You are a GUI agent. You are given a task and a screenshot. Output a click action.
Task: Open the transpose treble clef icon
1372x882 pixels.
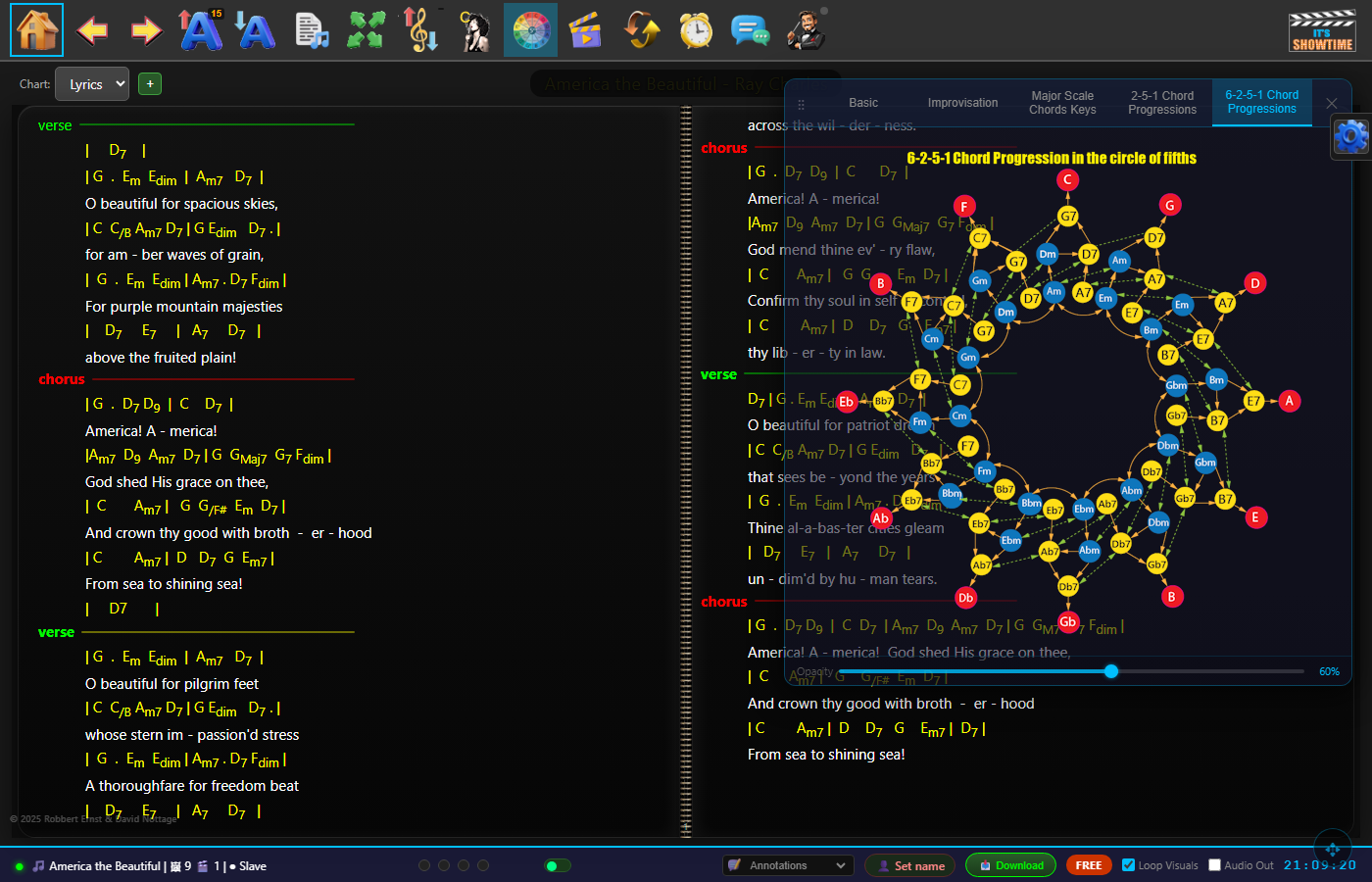421,29
